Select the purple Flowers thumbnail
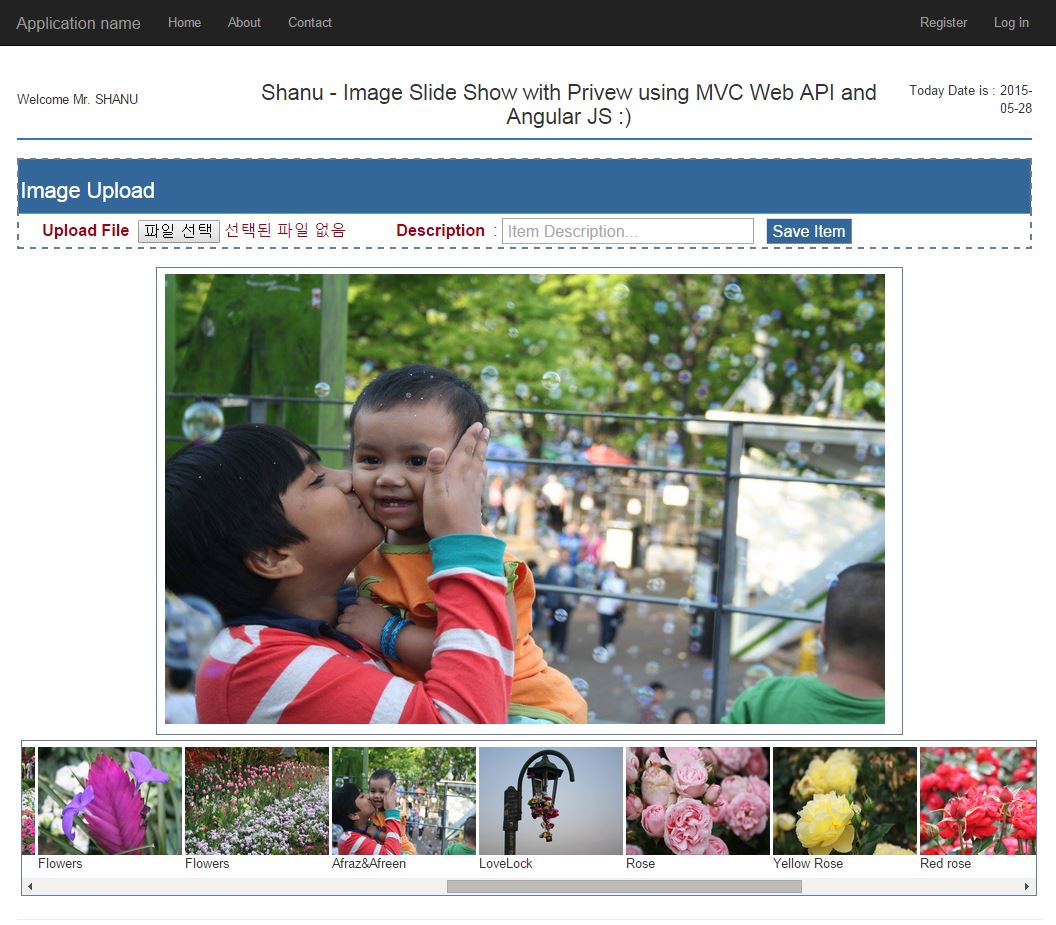1056x925 pixels. pyautogui.click(x=110, y=800)
